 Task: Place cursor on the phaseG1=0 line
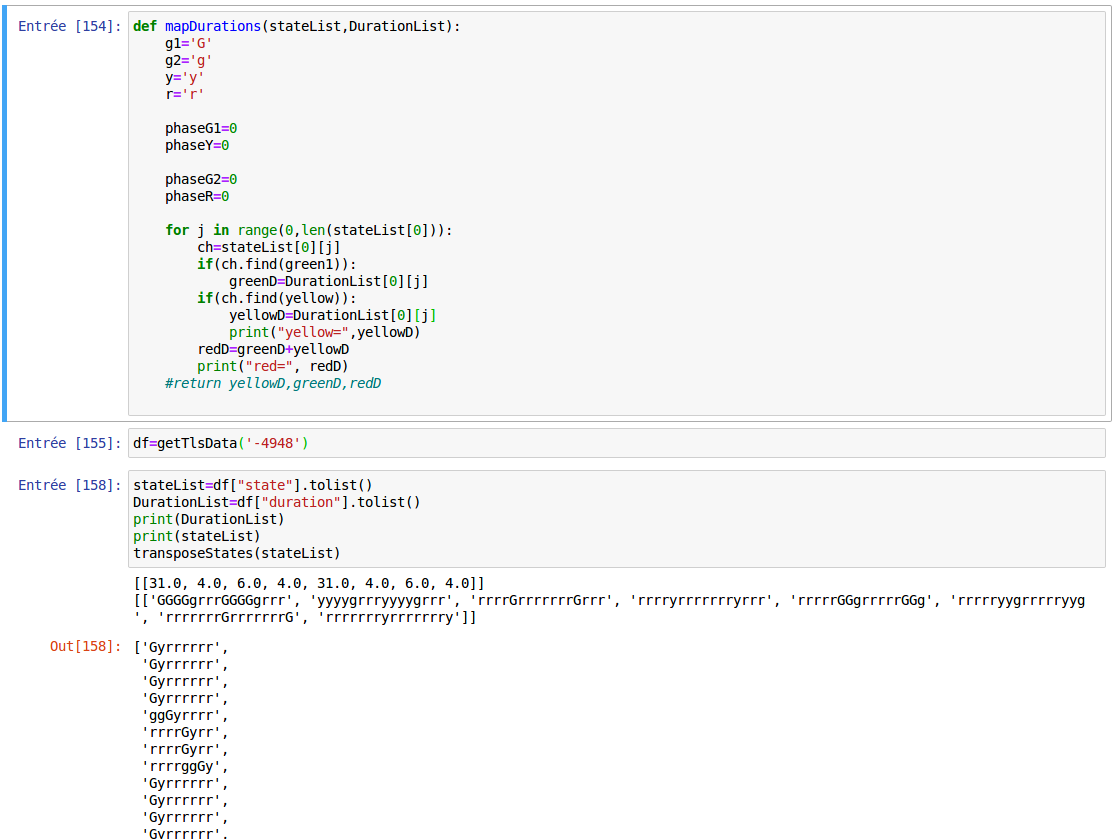pyautogui.click(x=200, y=128)
